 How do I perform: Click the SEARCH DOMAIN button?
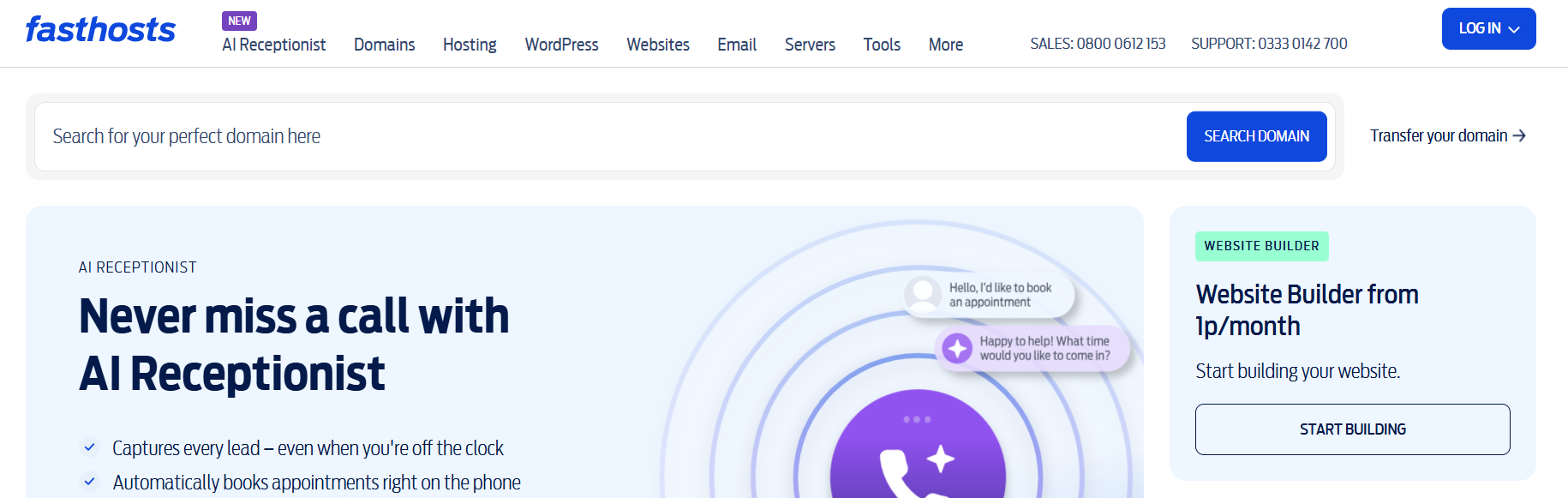click(1257, 136)
